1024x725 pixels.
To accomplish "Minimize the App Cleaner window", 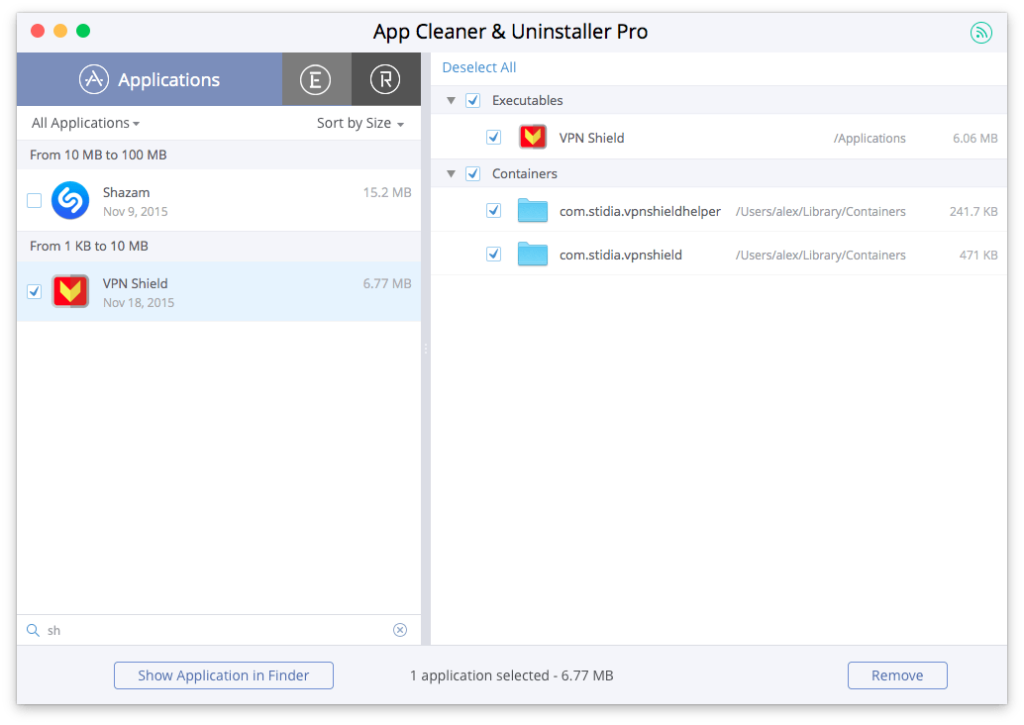I will click(60, 31).
